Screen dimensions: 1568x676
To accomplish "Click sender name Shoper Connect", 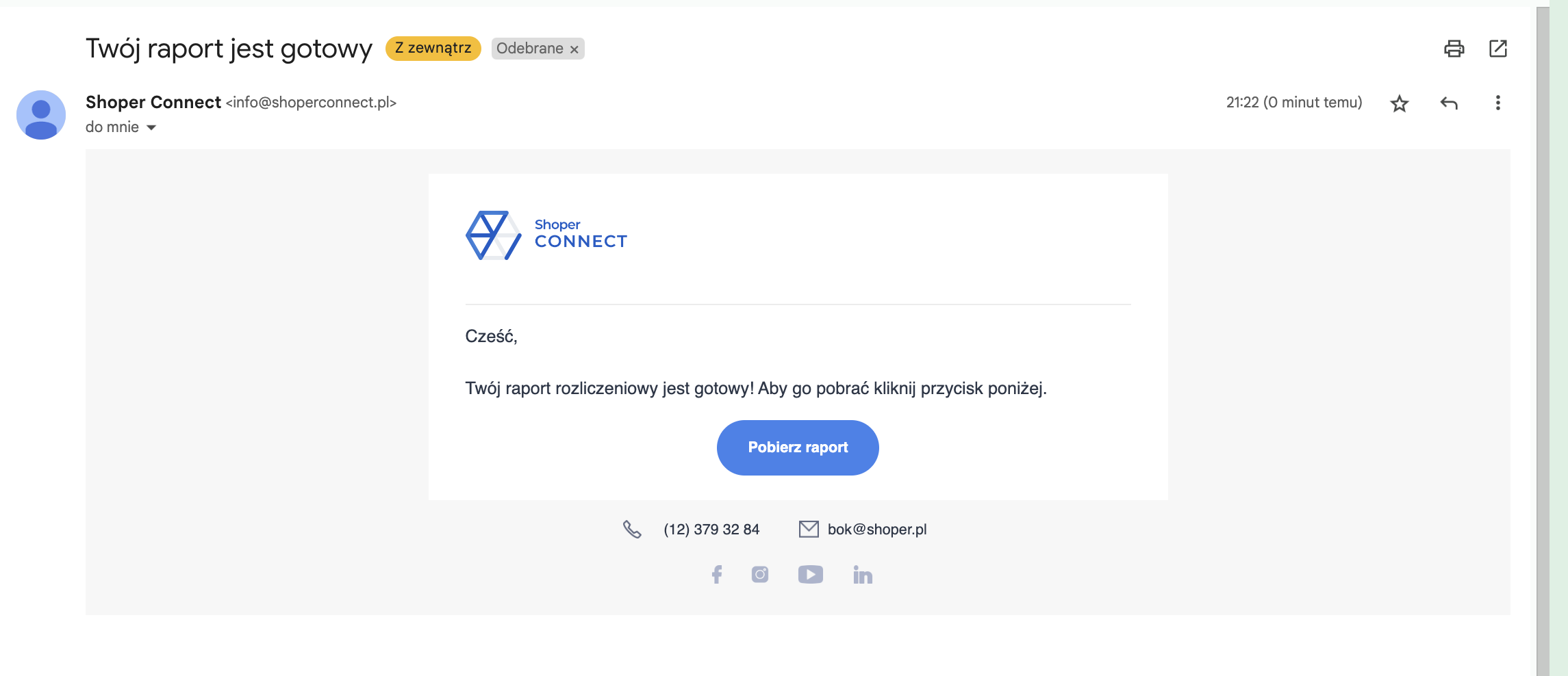I will click(x=153, y=103).
